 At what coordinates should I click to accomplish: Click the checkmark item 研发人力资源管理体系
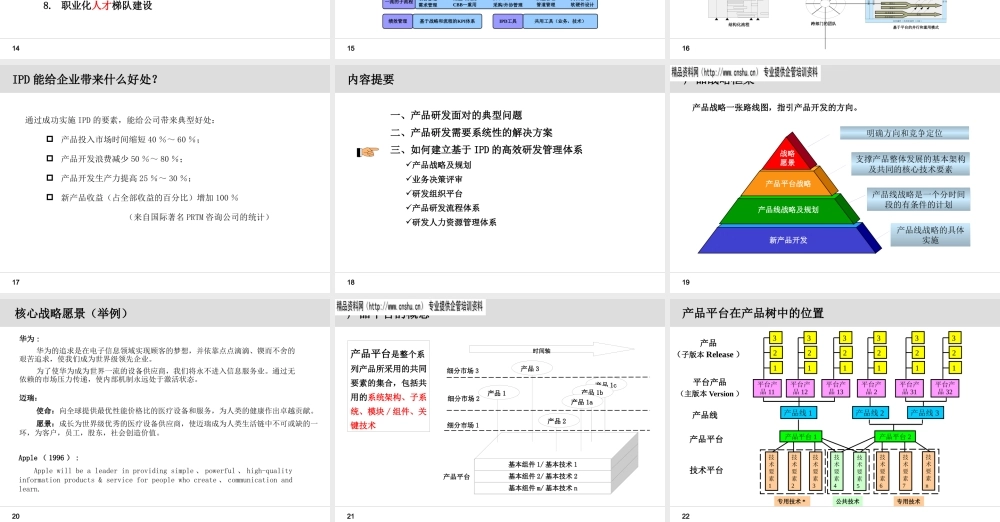pos(451,222)
